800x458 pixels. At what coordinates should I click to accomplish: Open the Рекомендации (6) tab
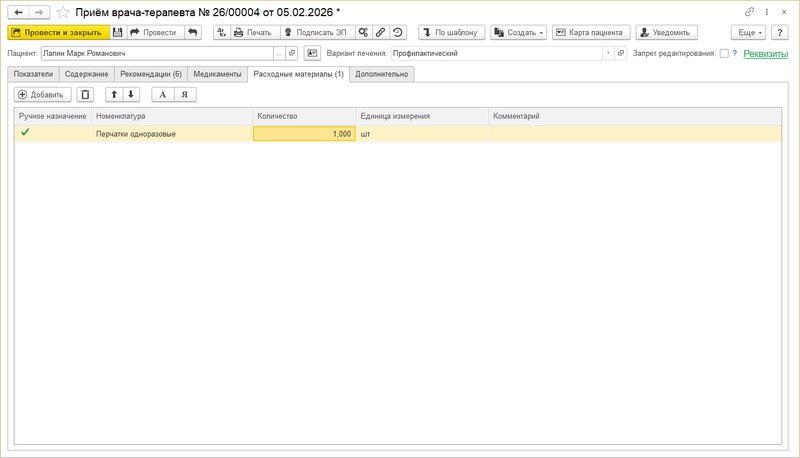tap(151, 74)
